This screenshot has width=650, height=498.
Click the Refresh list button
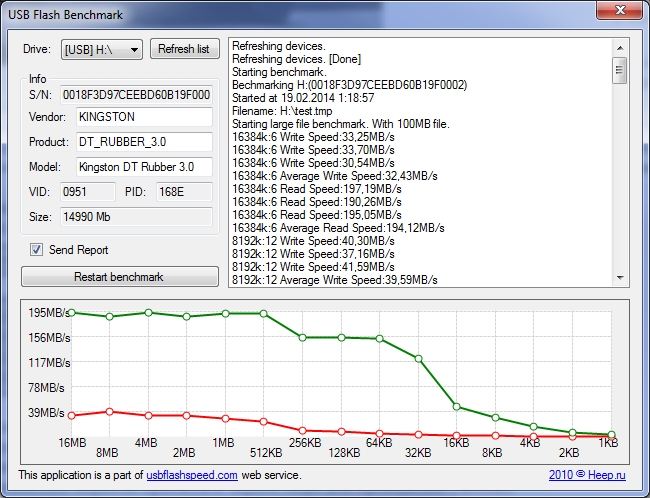(x=184, y=49)
